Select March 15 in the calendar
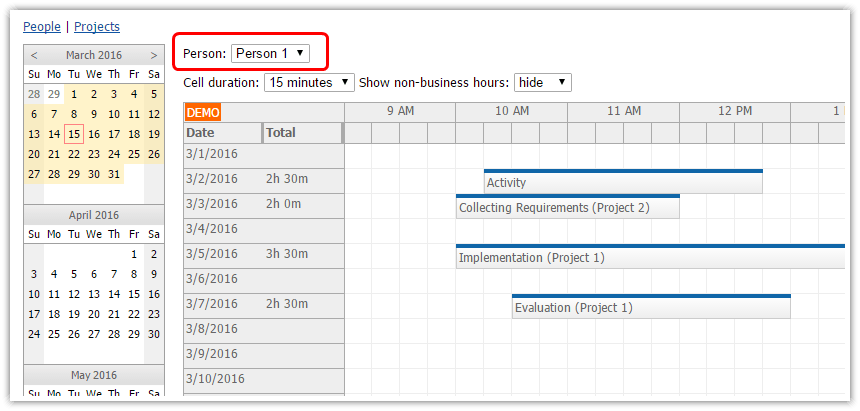This screenshot has width=860, height=411. [74, 134]
